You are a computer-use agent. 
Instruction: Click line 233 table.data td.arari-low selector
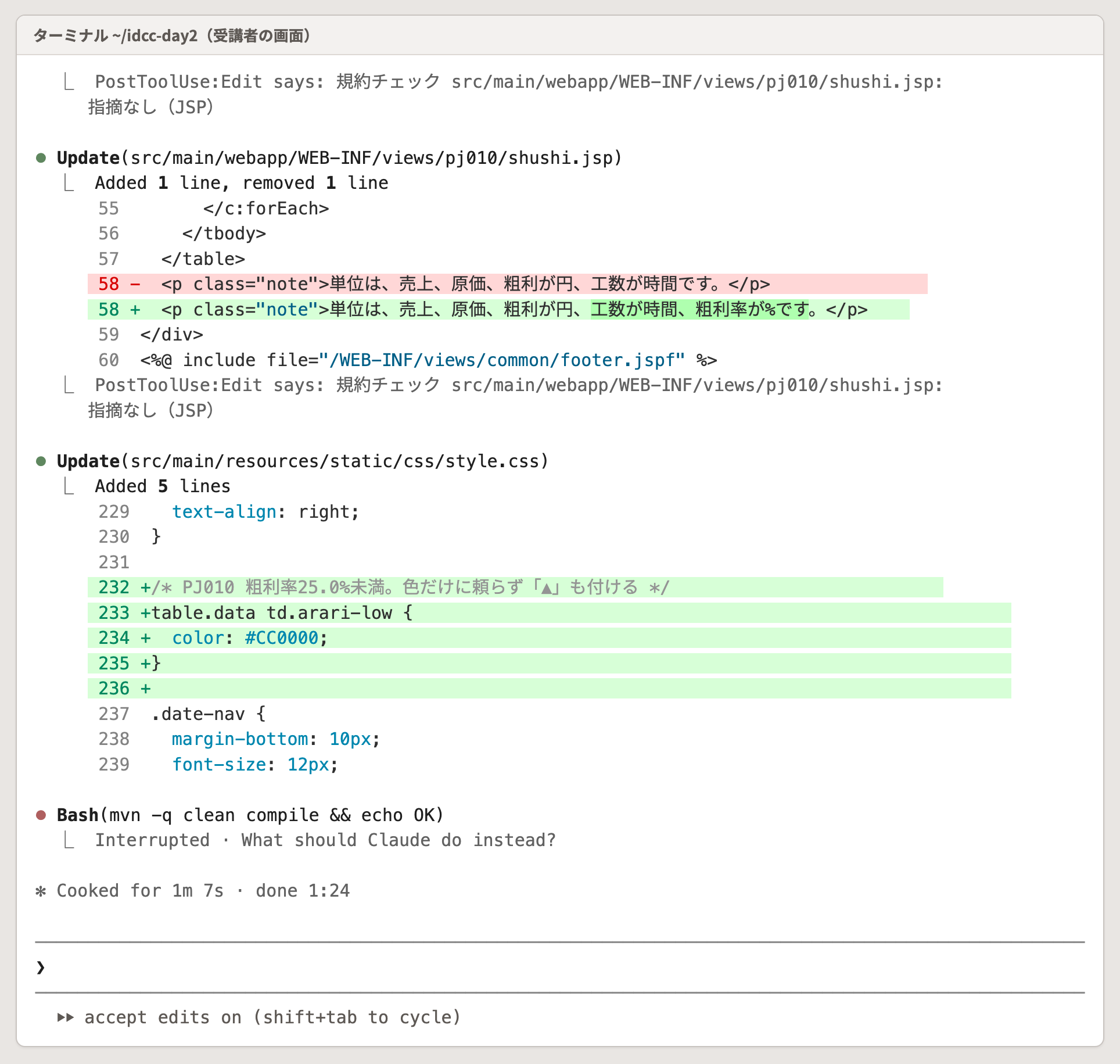click(549, 613)
